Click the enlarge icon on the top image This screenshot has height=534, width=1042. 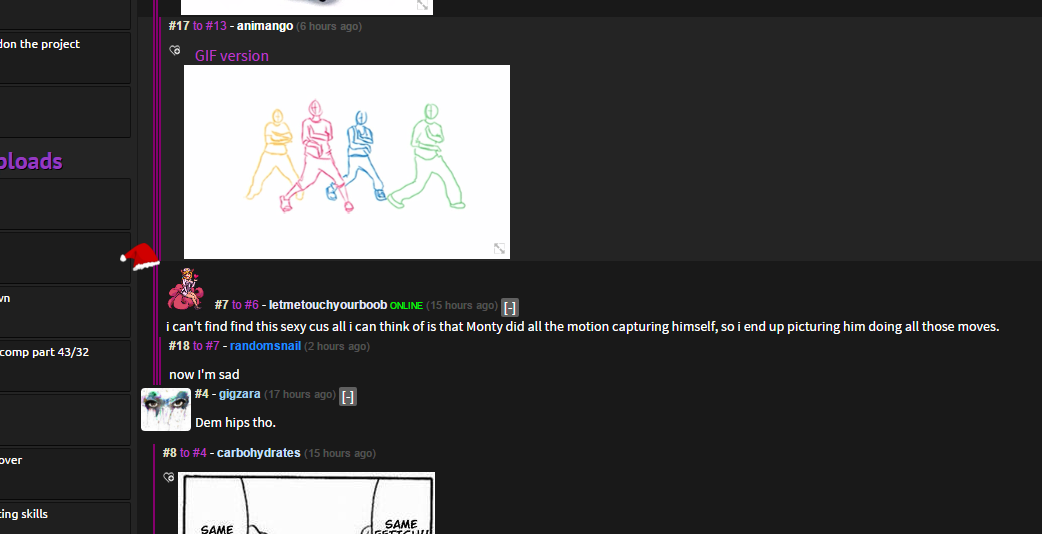coord(423,6)
